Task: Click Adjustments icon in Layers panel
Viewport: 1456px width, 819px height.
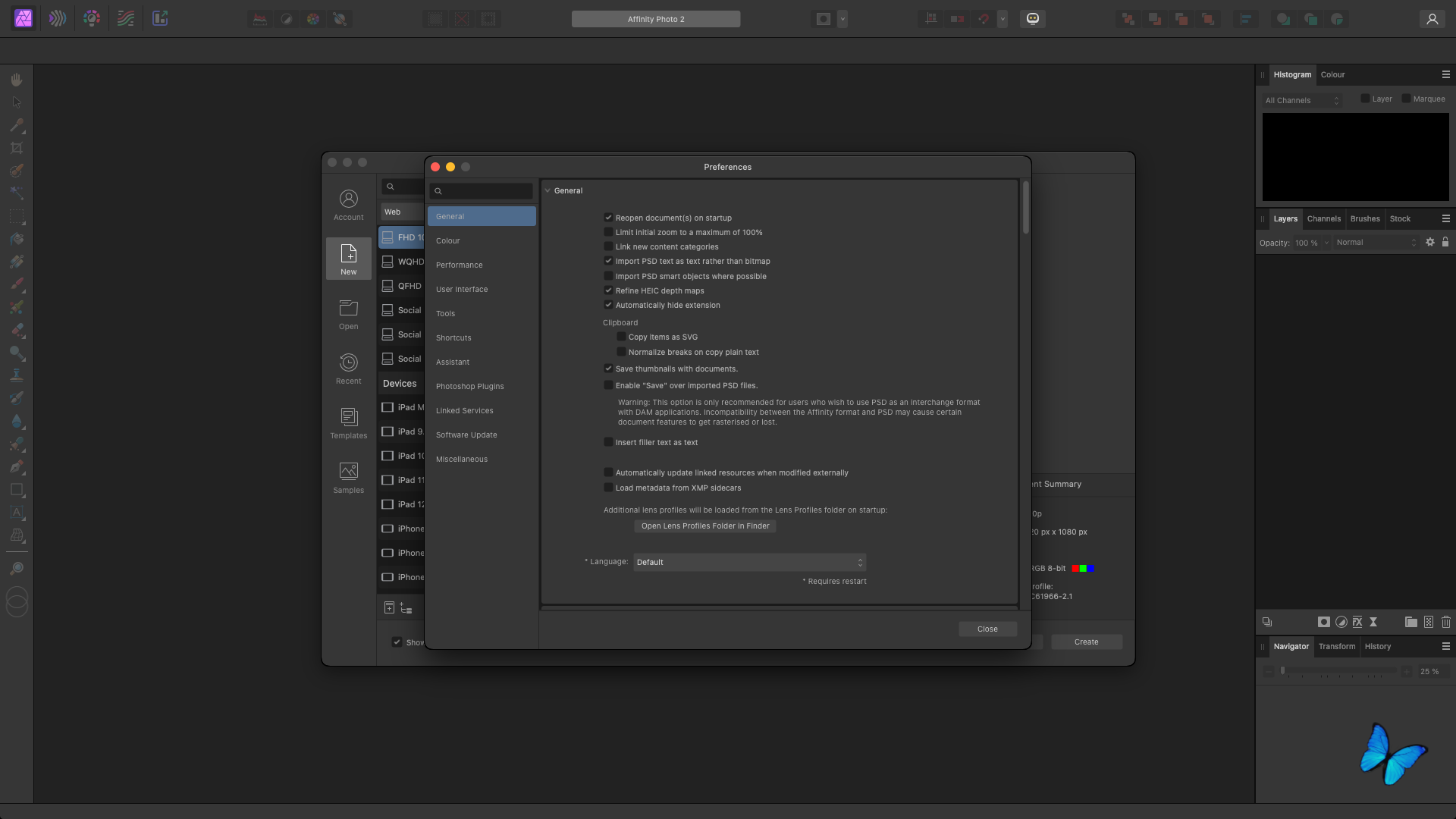Action: click(1341, 622)
